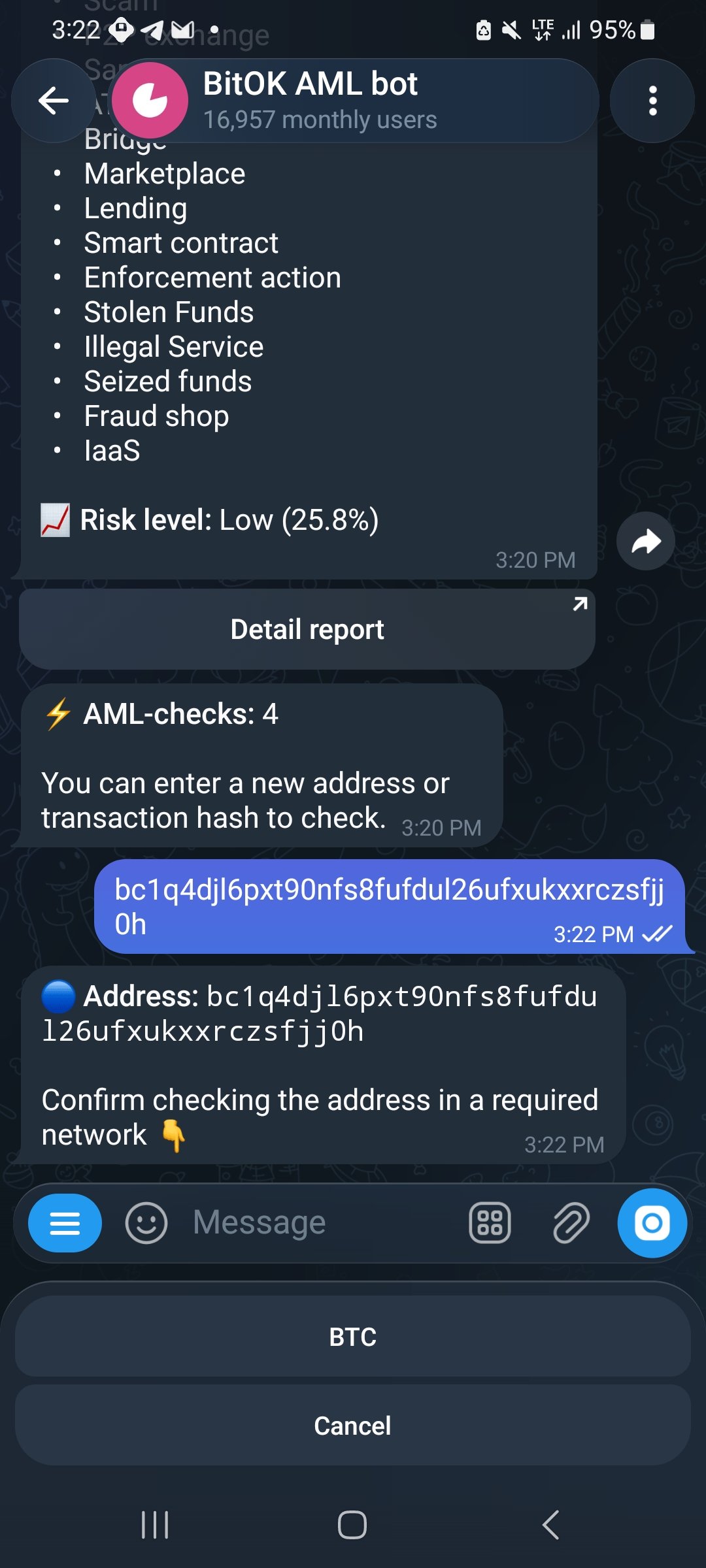This screenshot has height=1568, width=706.
Task: Choose the BTC network button
Action: click(x=353, y=1337)
